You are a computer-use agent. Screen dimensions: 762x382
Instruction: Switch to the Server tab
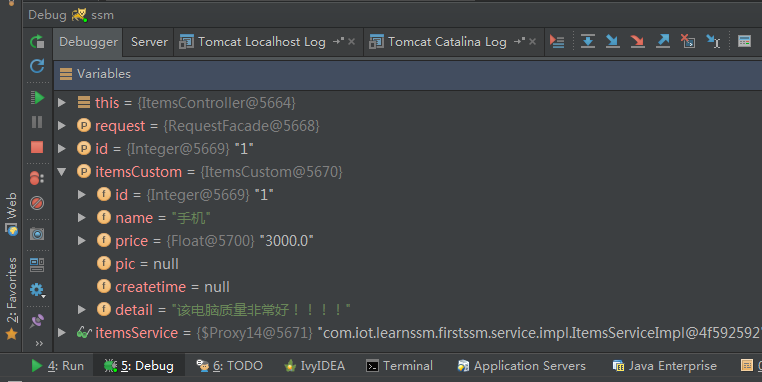pos(149,42)
